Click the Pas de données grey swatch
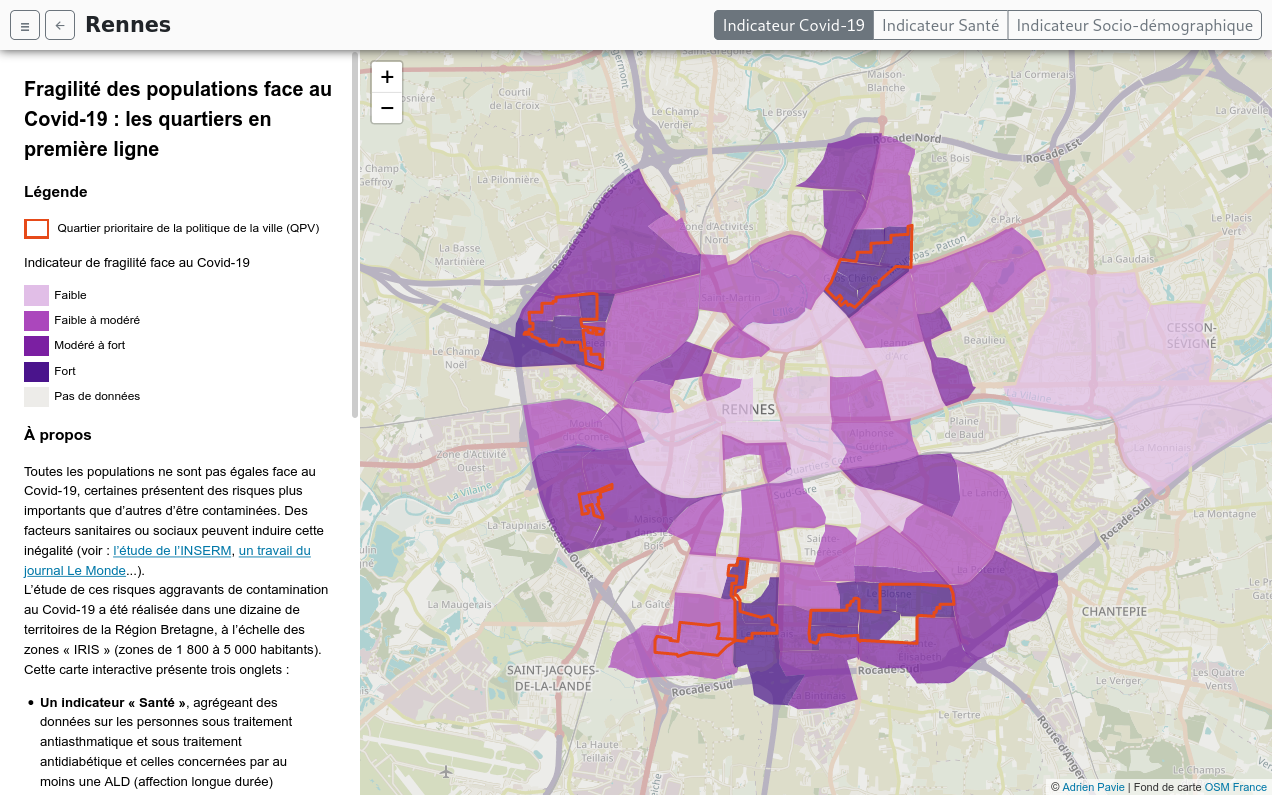Image resolution: width=1272 pixels, height=795 pixels. tap(36, 397)
